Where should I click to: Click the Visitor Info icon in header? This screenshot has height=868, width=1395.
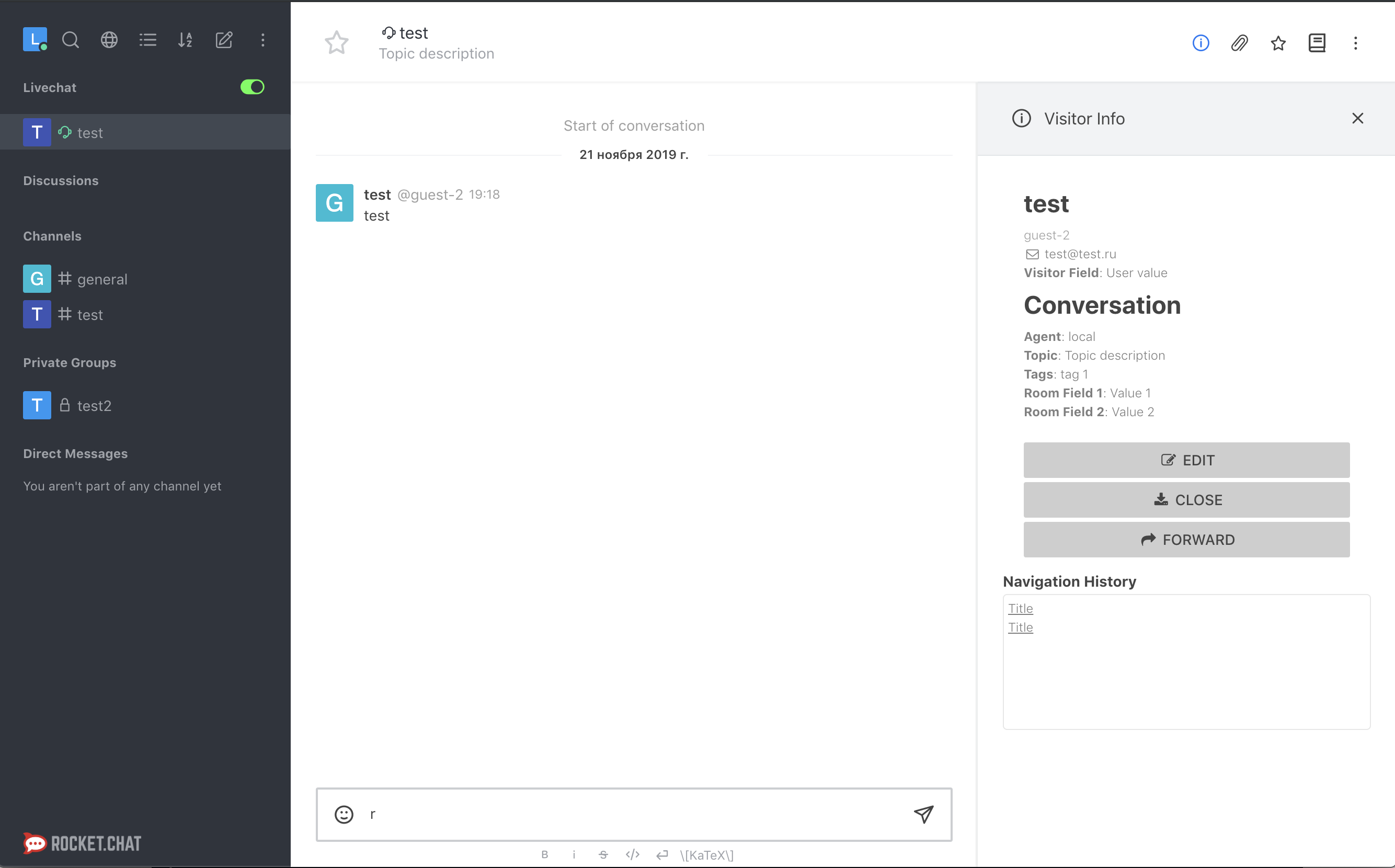coord(1200,43)
